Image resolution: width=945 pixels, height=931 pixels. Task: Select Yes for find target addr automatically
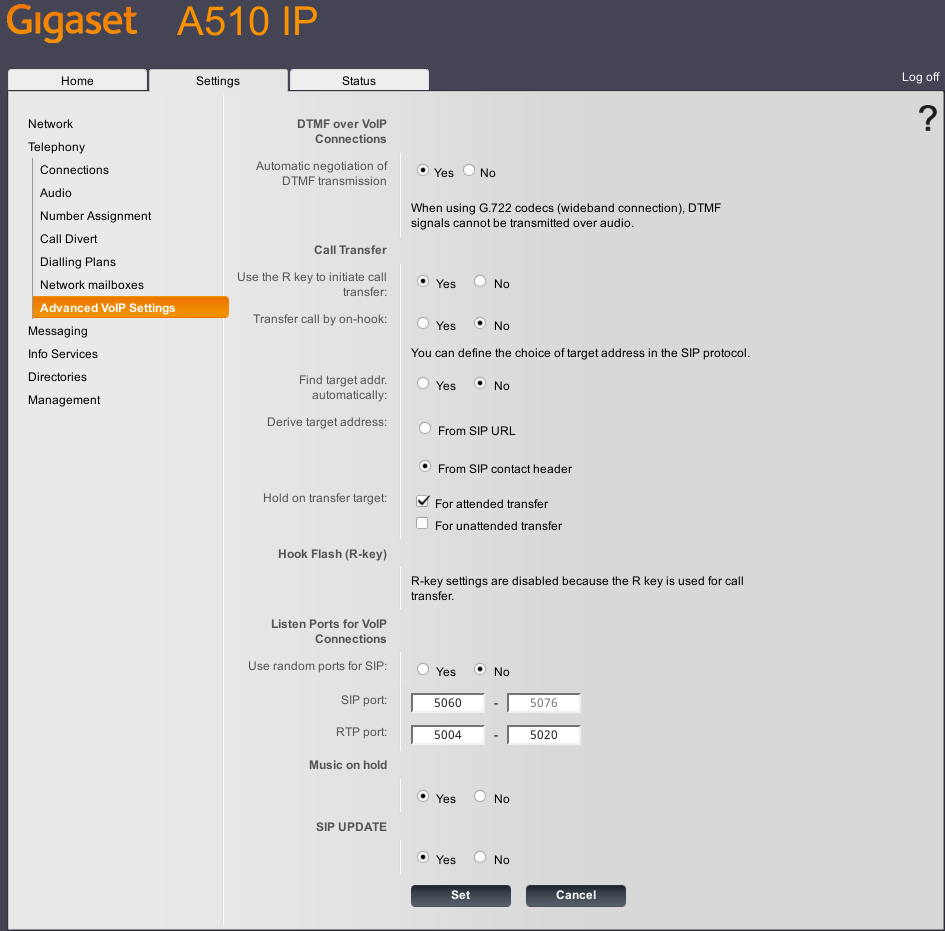pyautogui.click(x=423, y=383)
